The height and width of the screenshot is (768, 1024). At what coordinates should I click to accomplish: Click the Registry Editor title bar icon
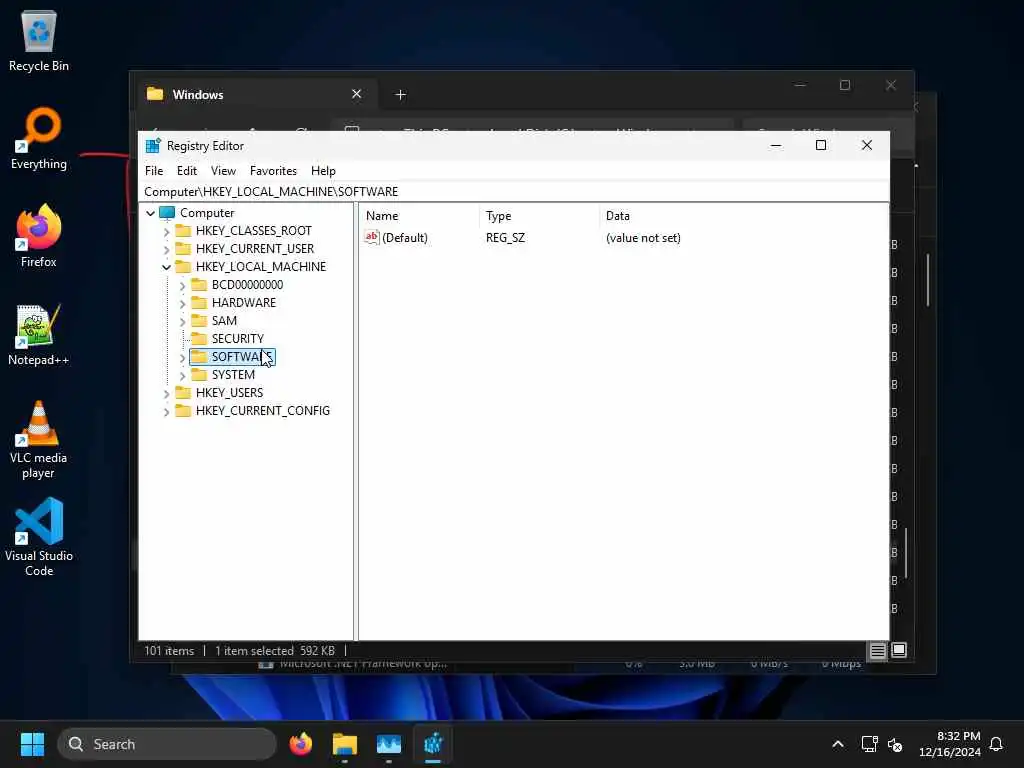[x=153, y=146]
